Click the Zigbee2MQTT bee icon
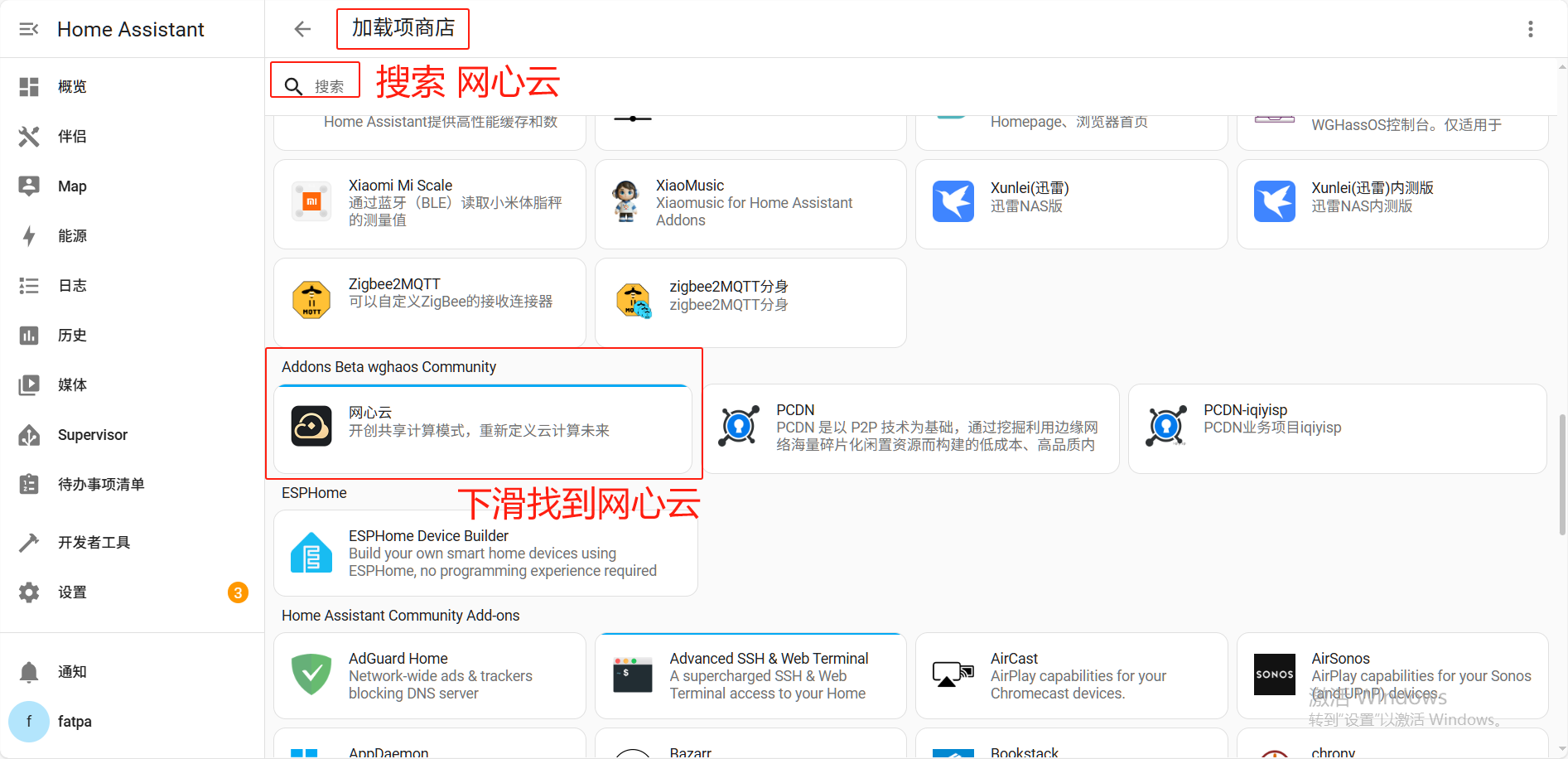The image size is (1568, 759). pos(311,300)
